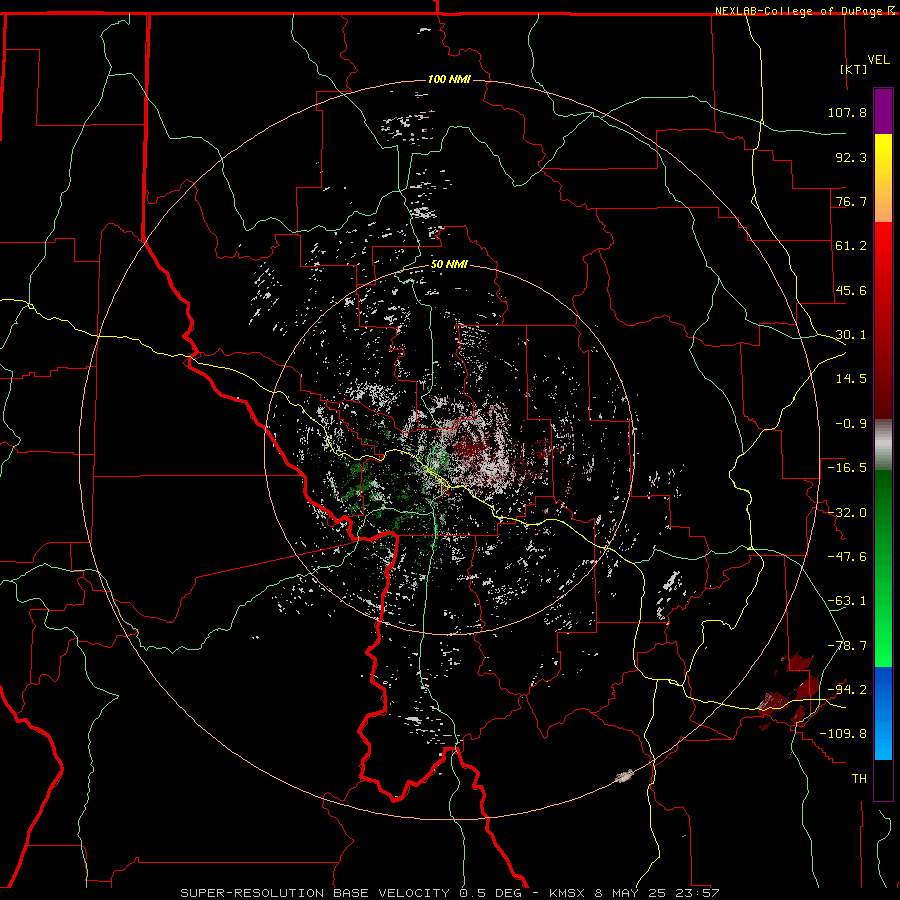
Task: Click the -63.1 velocity scale value
Action: pyautogui.click(x=847, y=601)
